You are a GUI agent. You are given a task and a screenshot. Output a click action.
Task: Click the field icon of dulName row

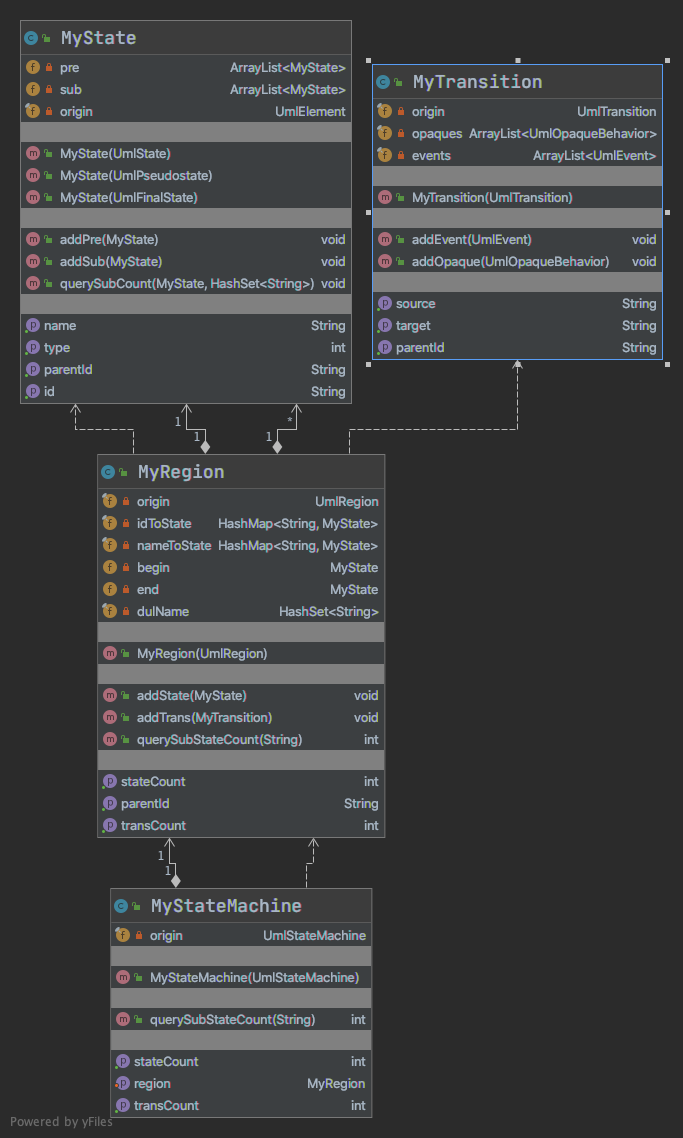110,612
